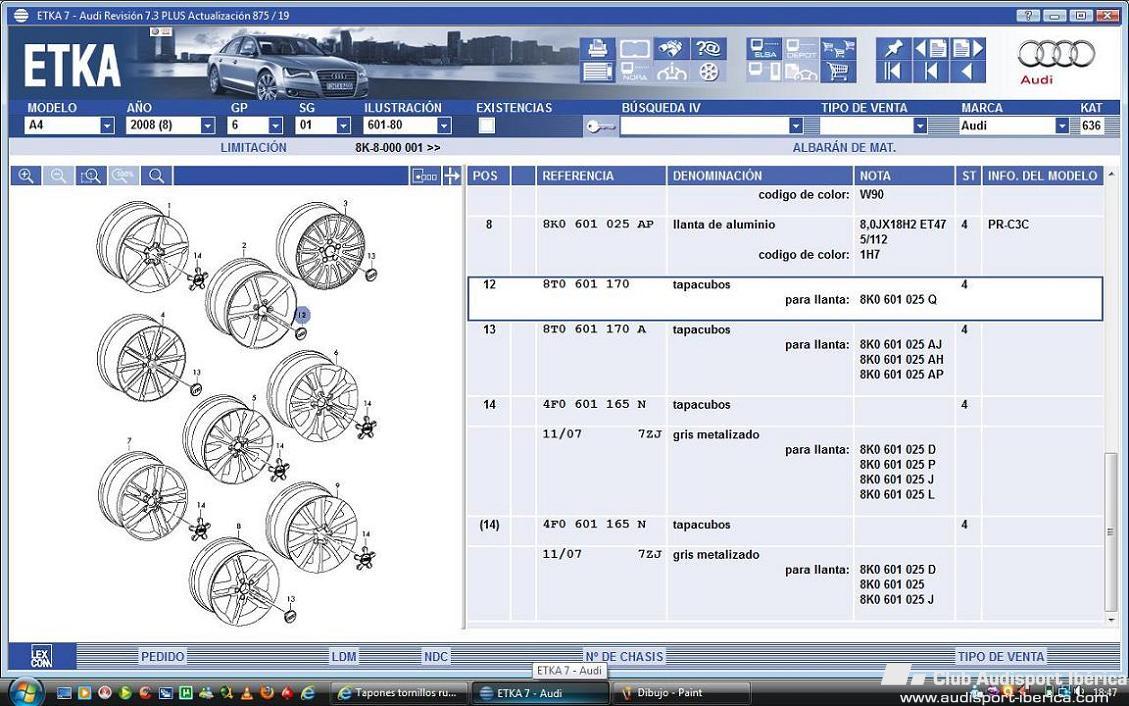Screen dimensions: 1129x706
Task: Open the ELSA workshop information icon
Action: [x=764, y=48]
